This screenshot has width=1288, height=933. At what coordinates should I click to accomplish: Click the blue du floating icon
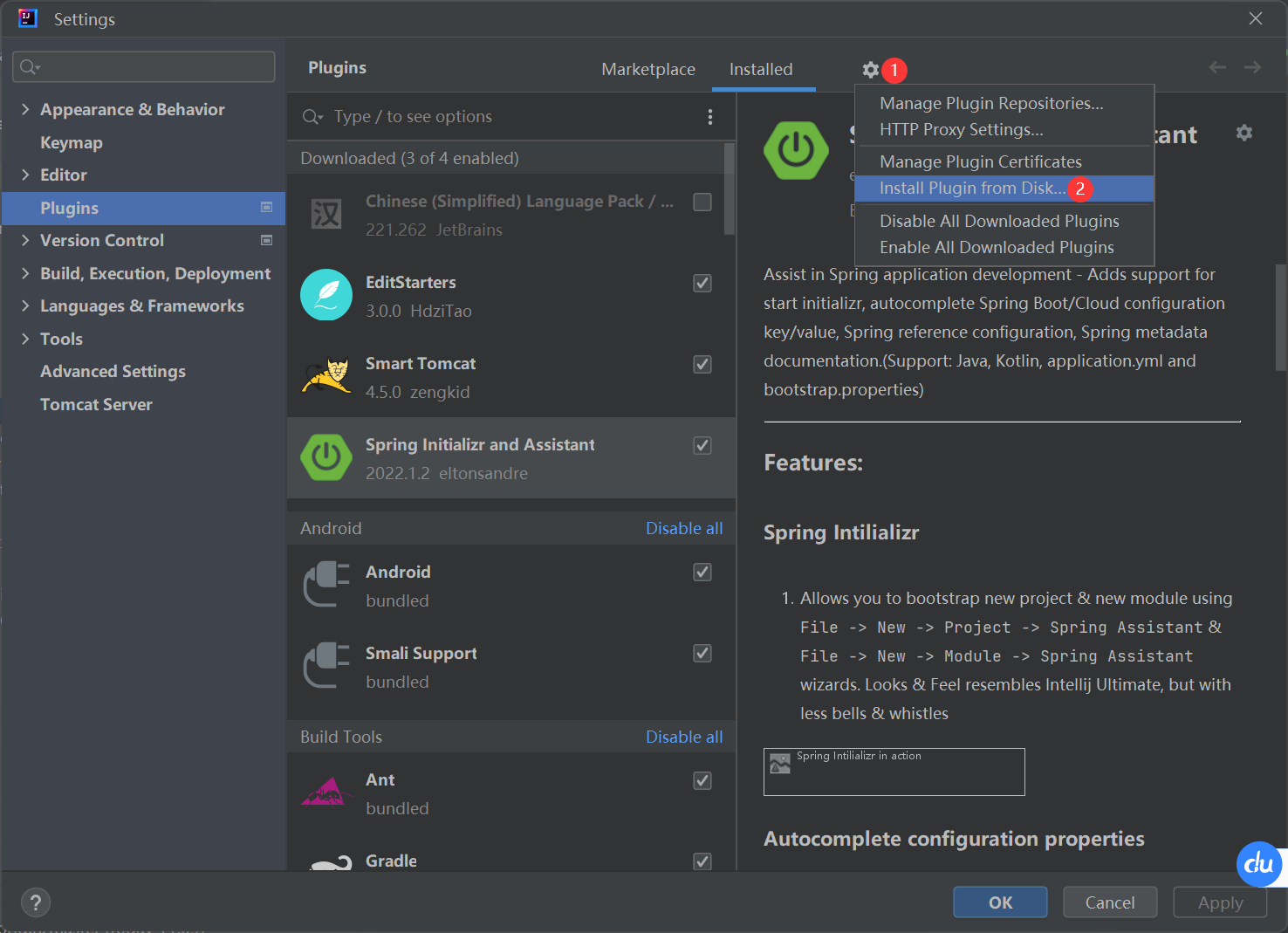[x=1259, y=864]
